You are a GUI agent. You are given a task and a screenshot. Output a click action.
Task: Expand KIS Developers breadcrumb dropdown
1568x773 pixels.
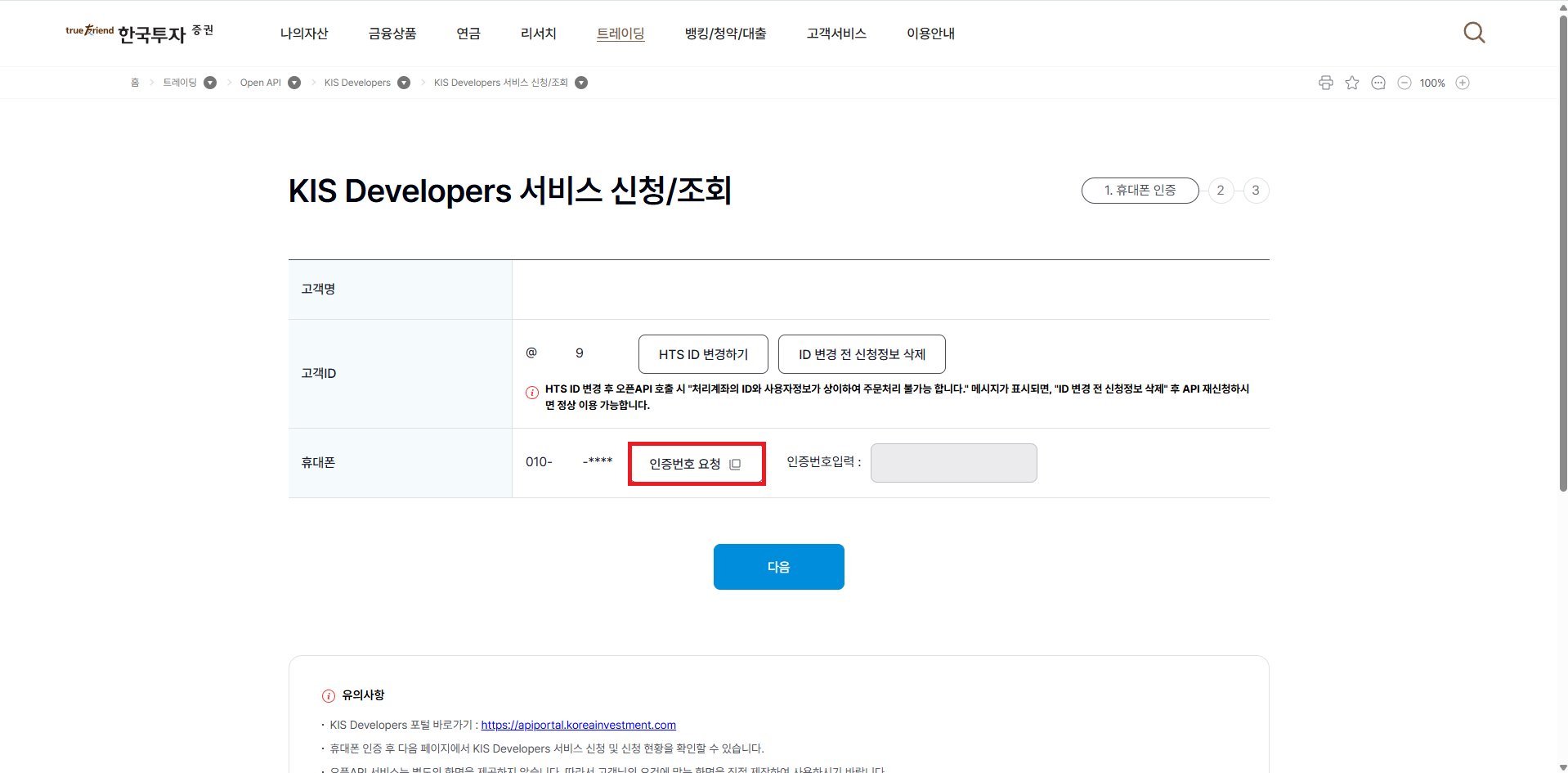coord(404,83)
